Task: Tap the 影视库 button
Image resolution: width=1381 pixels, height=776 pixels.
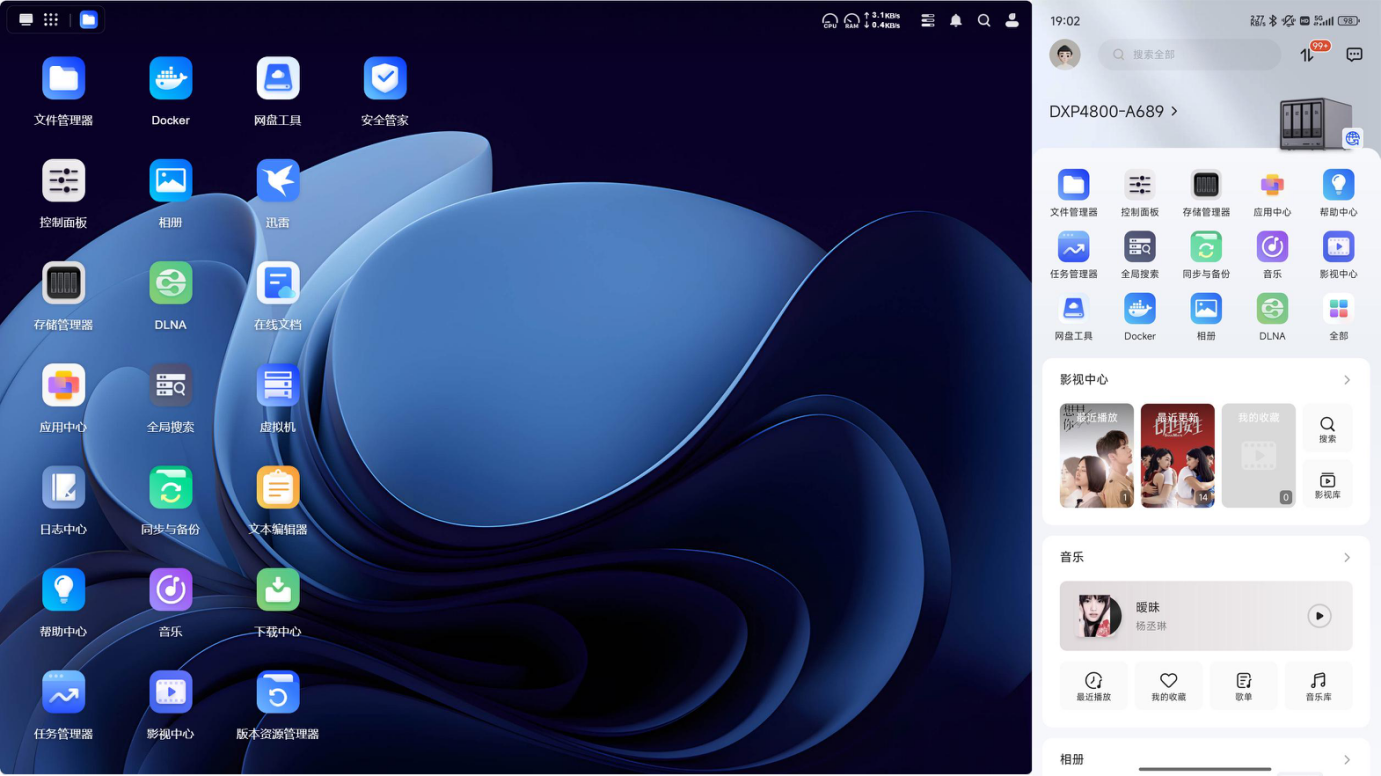Action: tap(1328, 484)
